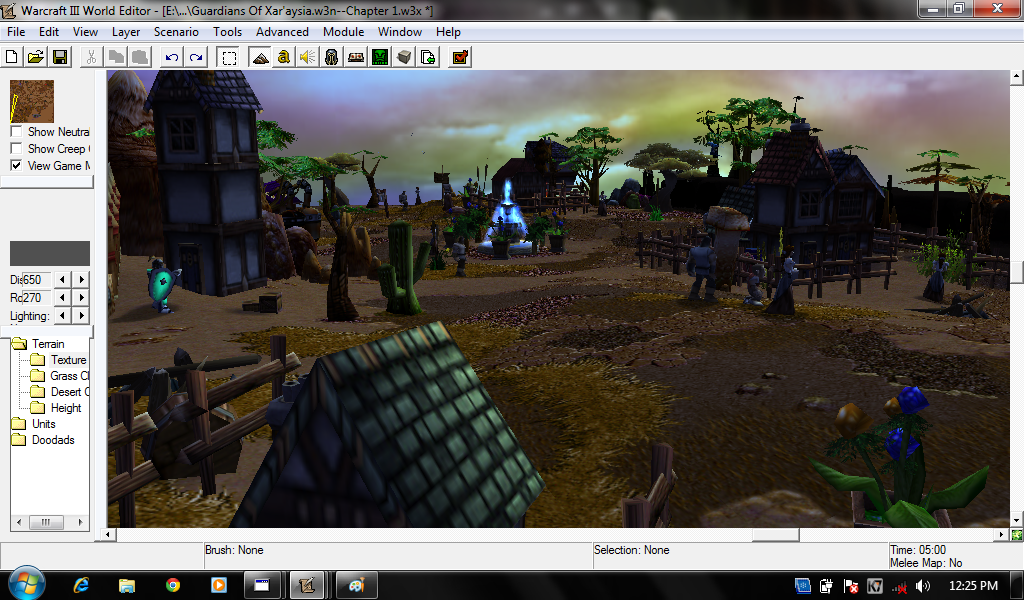This screenshot has height=600, width=1024.
Task: Open the Import Manager icon with green arrow
Action: tap(428, 57)
